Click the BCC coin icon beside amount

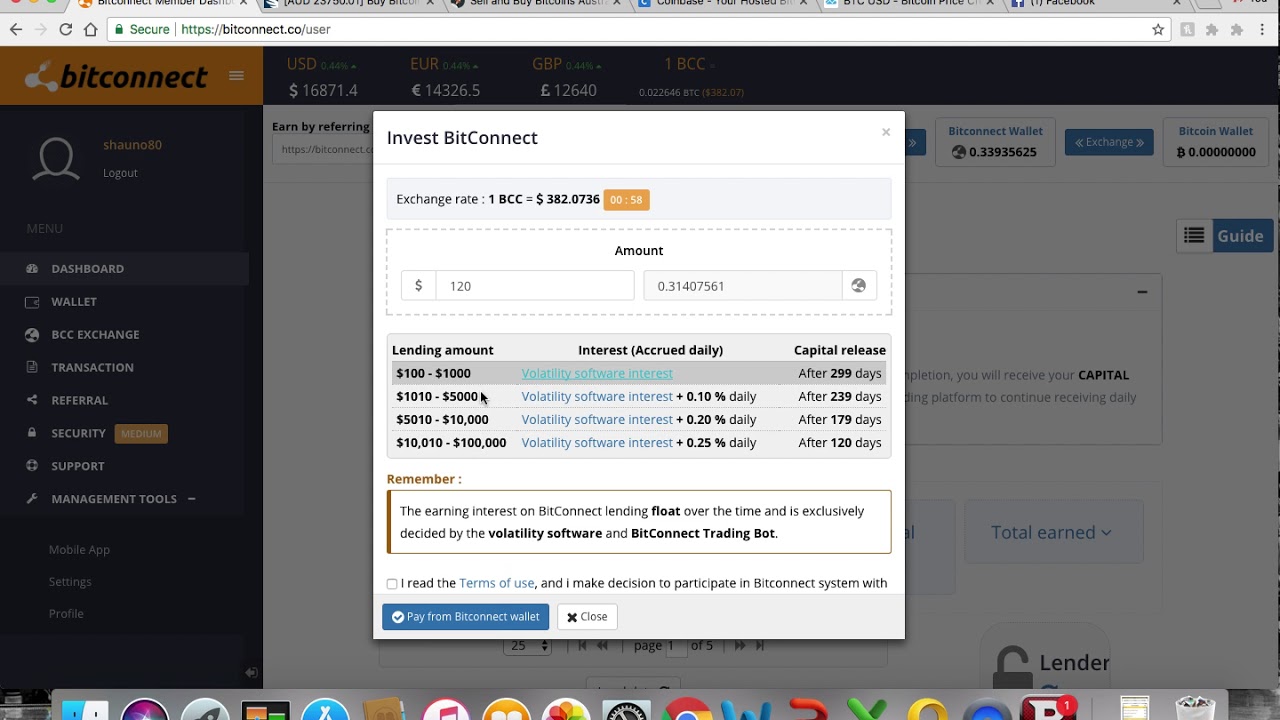[858, 286]
